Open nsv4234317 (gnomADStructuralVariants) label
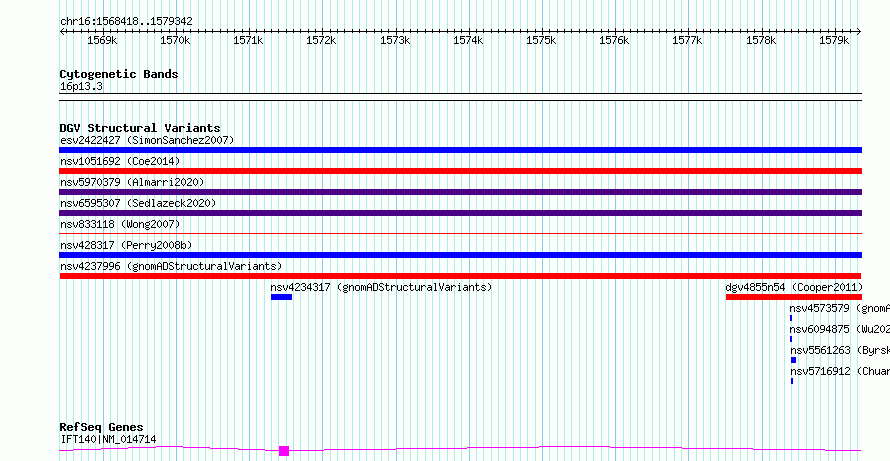This screenshot has height=461, width=890. [381, 287]
